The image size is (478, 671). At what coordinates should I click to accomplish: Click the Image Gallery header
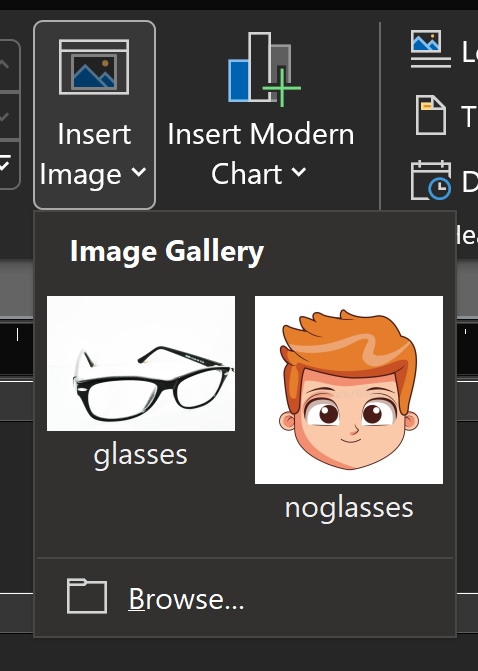point(167,252)
